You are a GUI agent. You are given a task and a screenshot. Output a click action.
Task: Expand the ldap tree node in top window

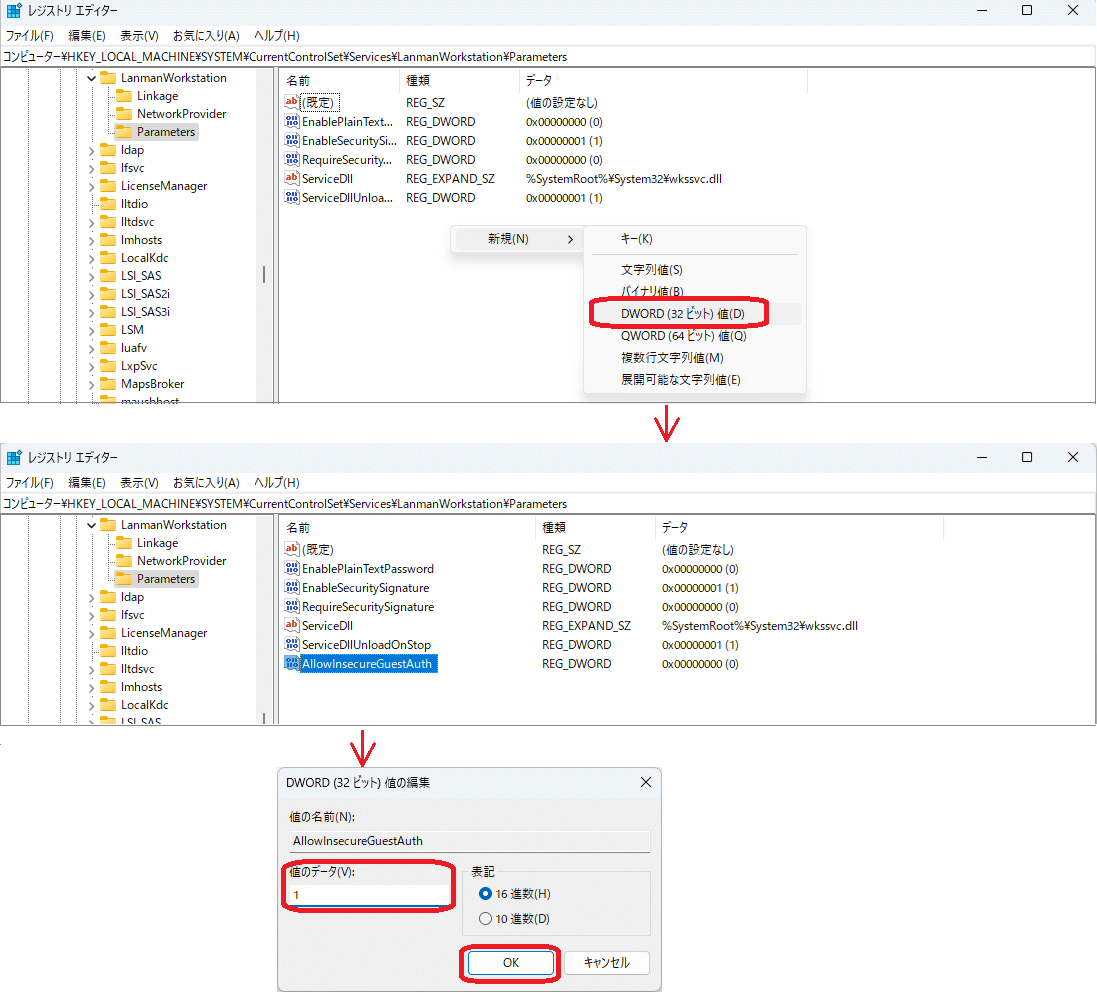click(91, 150)
